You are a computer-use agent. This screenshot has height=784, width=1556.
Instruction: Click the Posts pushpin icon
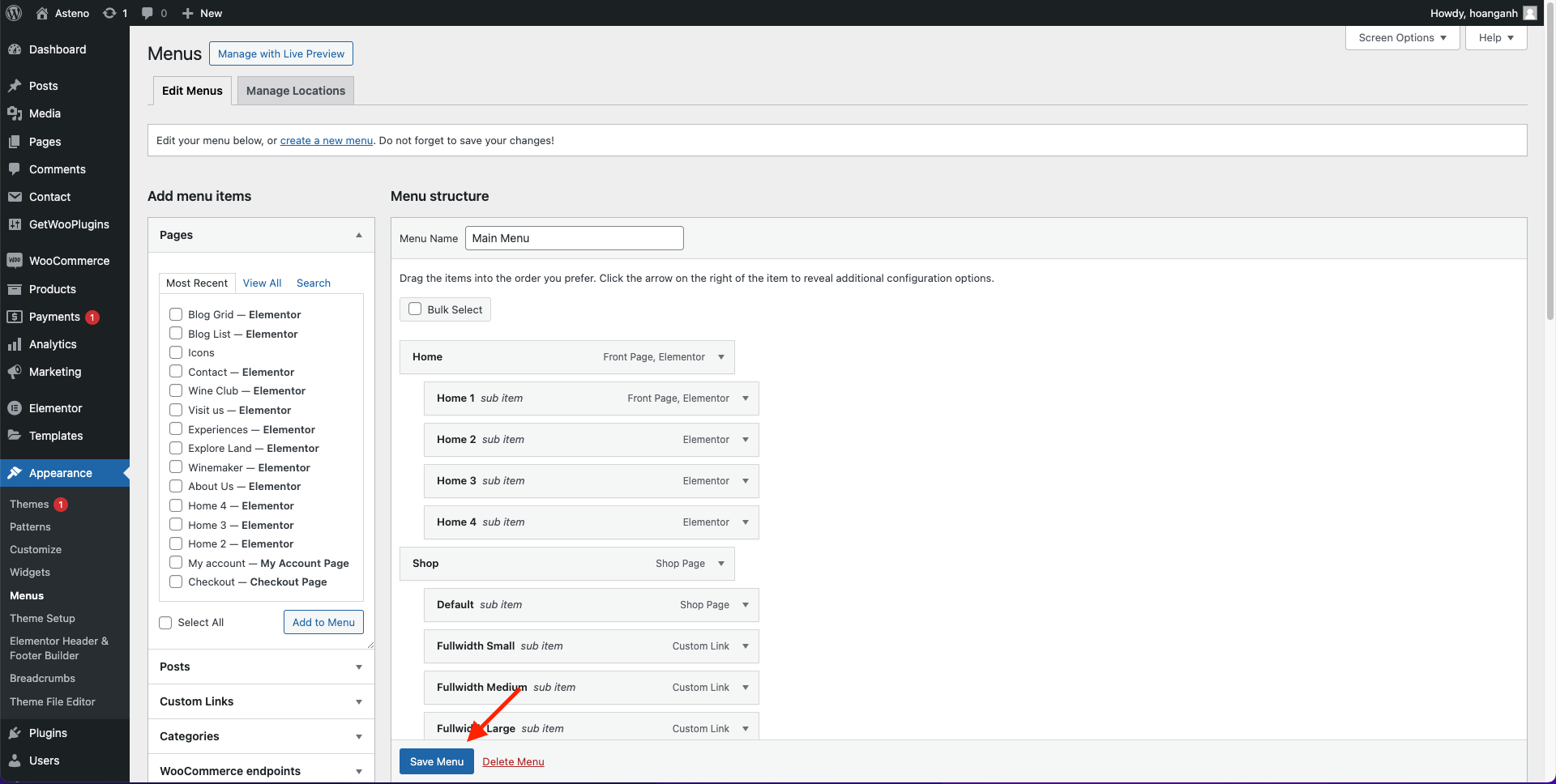pos(15,86)
